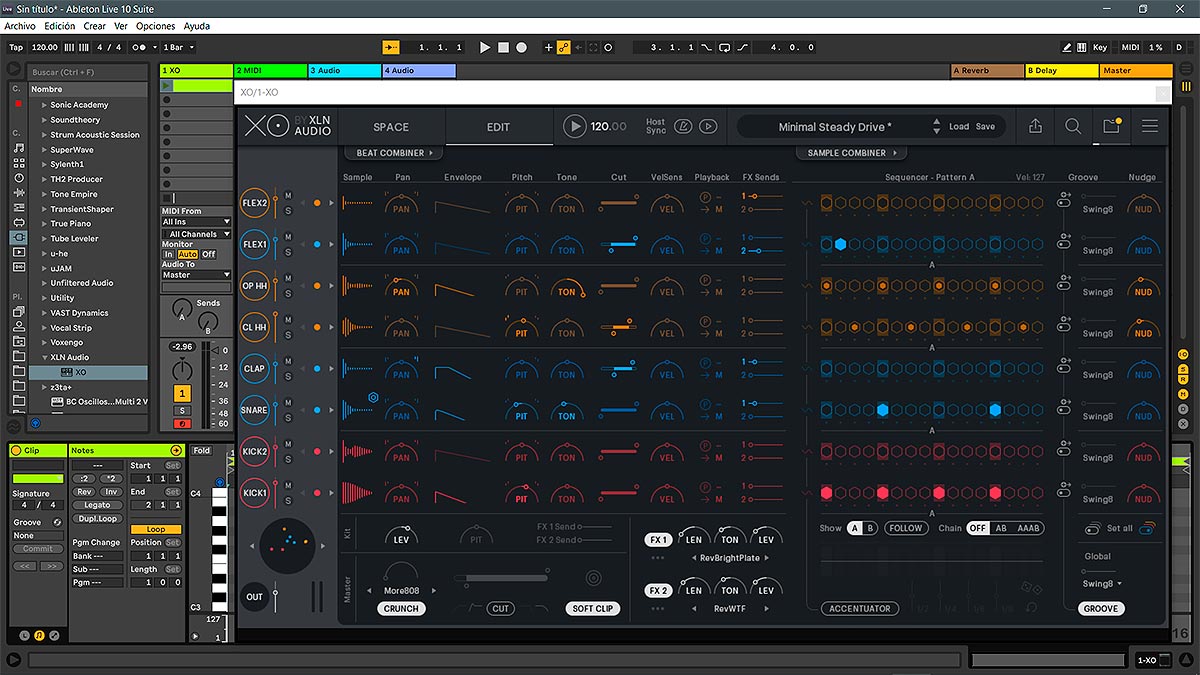Image resolution: width=1200 pixels, height=675 pixels.
Task: Open the XO tempo tap icon next to Host Sync
Action: pyautogui.click(x=684, y=126)
